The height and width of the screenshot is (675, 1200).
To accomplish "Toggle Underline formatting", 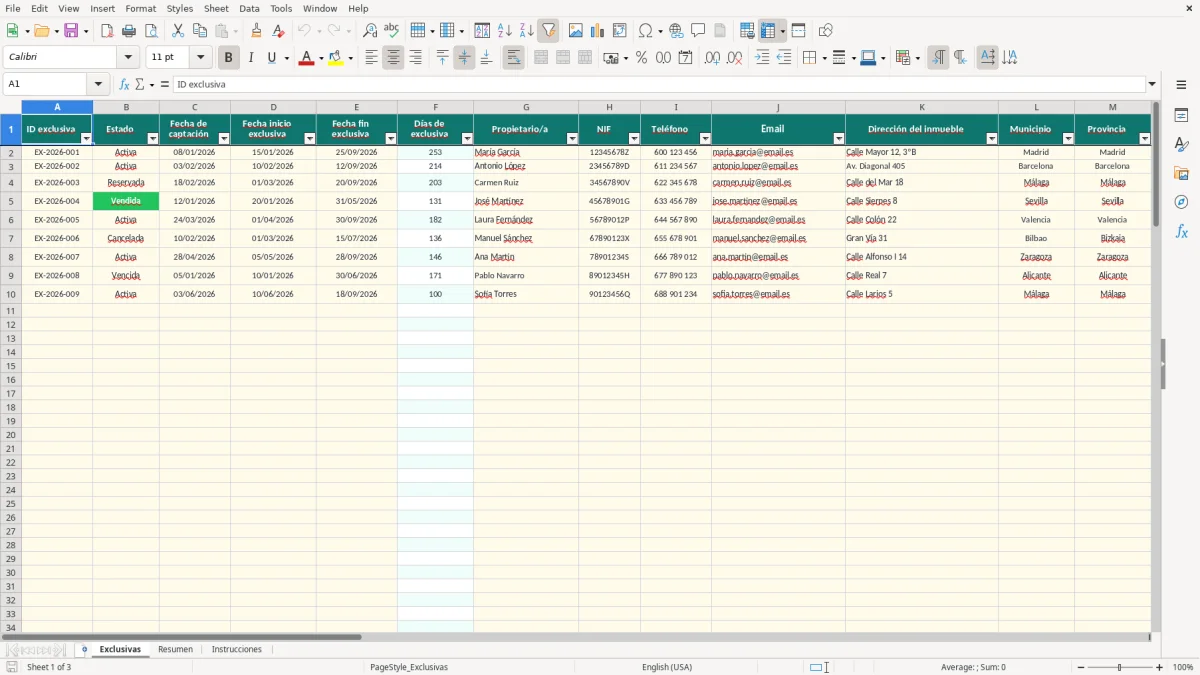I will [271, 58].
